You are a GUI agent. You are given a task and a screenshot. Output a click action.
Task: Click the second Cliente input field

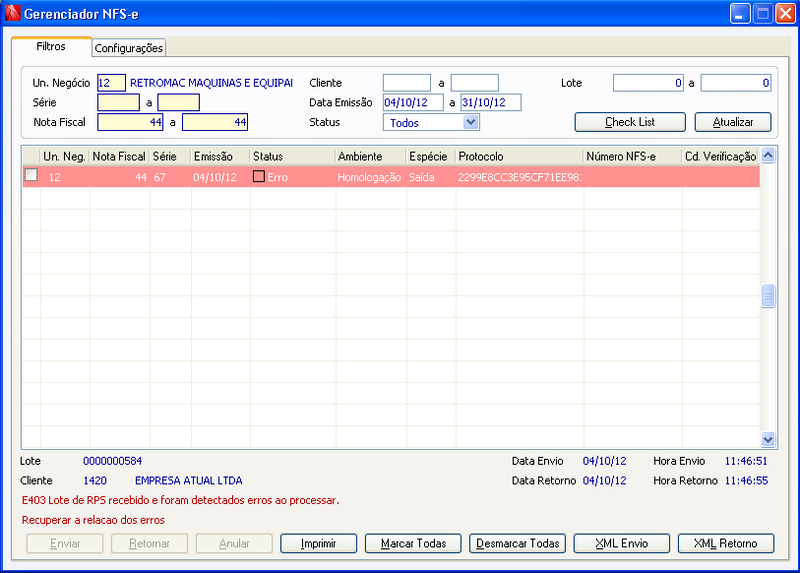tap(474, 83)
